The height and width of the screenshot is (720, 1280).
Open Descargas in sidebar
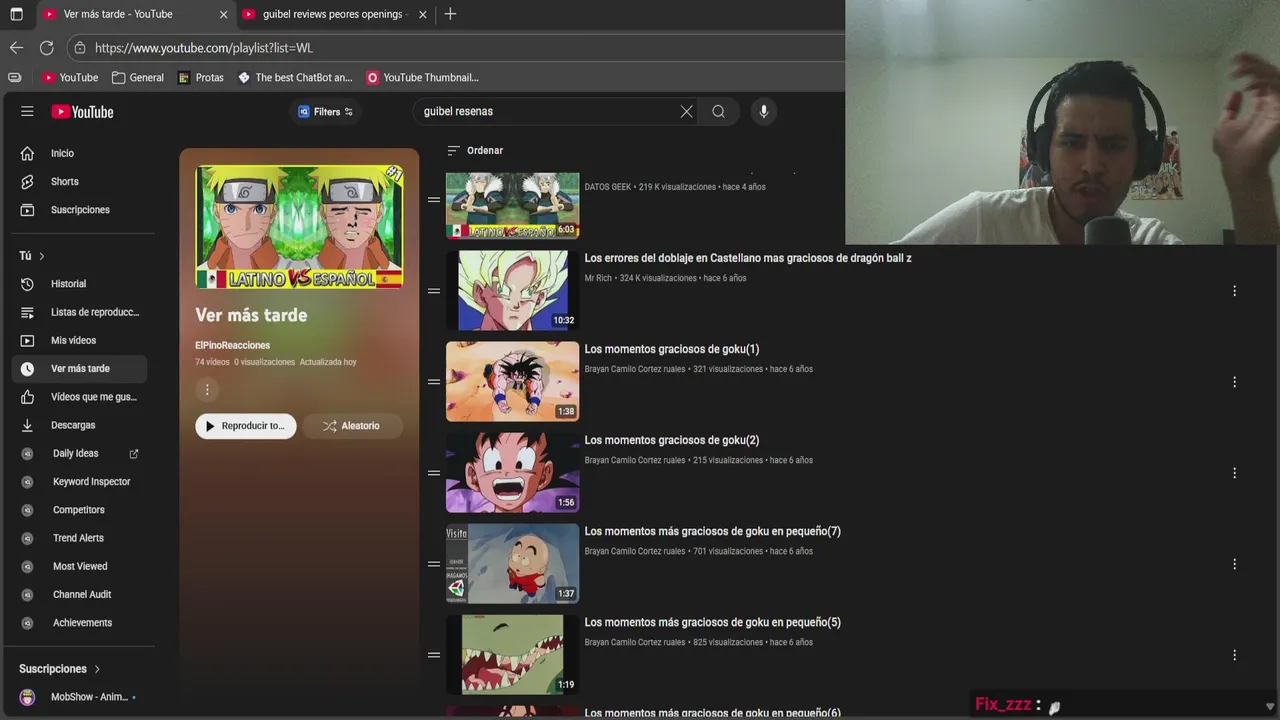tap(80, 425)
